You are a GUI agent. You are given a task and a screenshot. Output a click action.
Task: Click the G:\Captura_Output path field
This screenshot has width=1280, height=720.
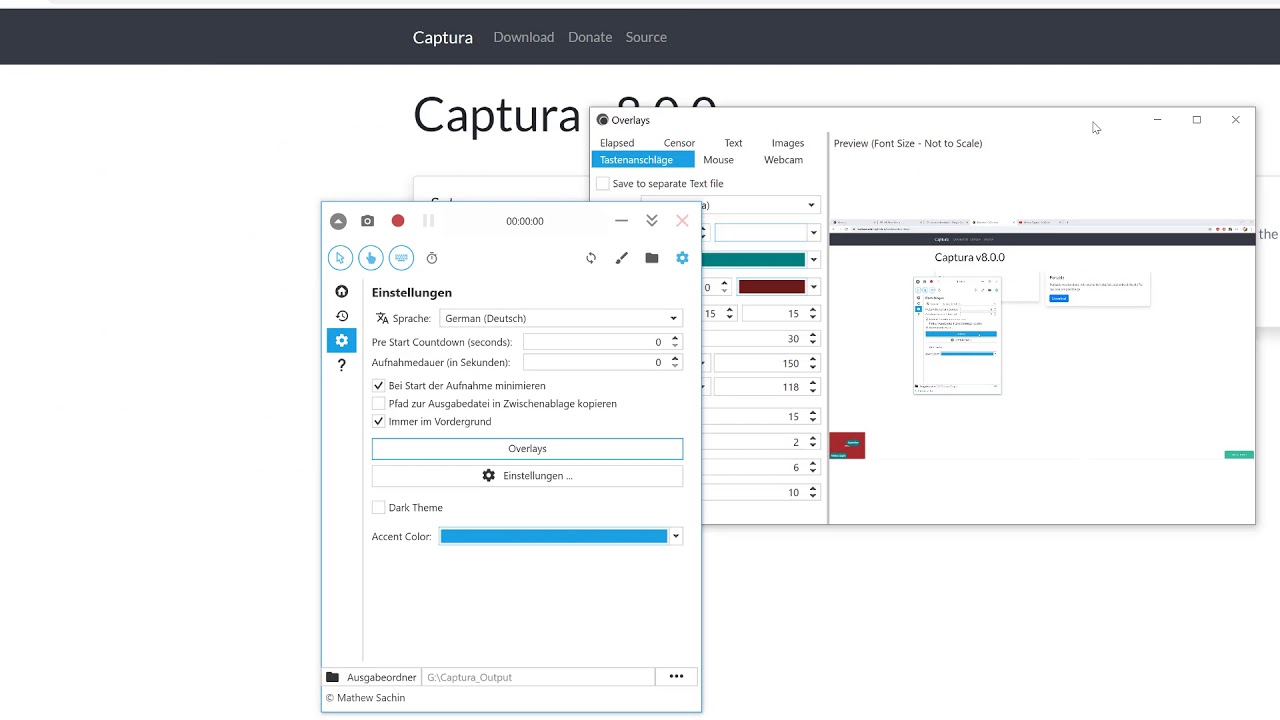click(538, 677)
